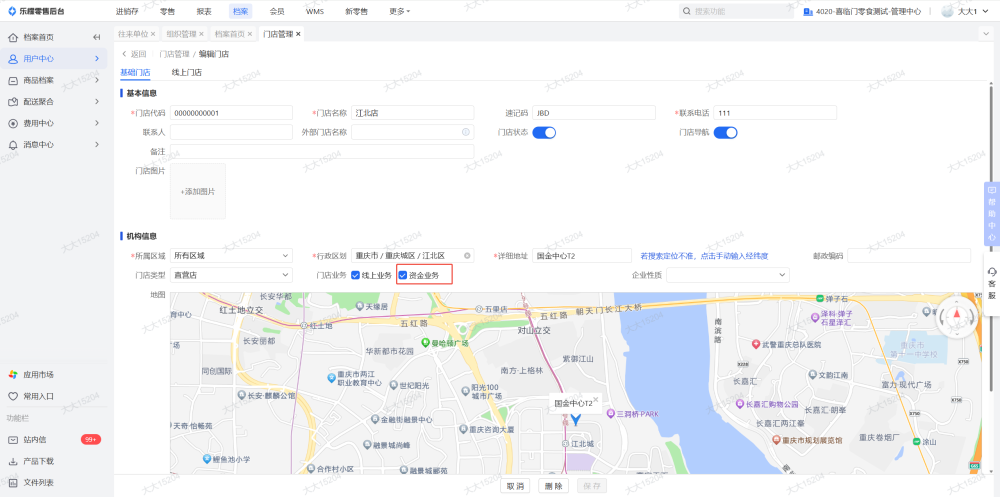Click the 搜索功能 search box
The height and width of the screenshot is (497, 1000).
coord(736,11)
